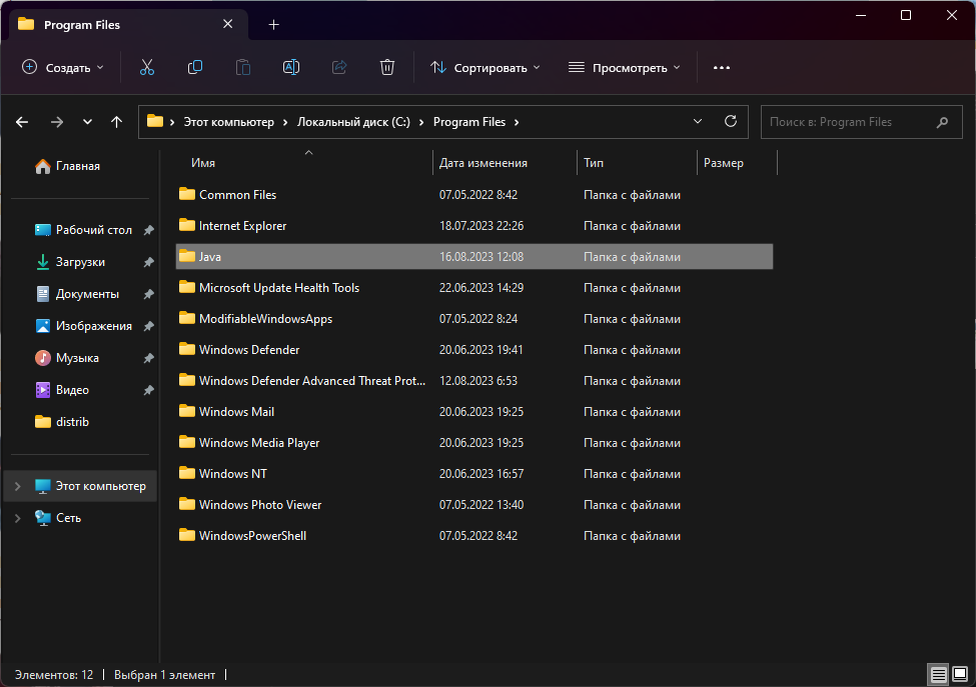Screen dimensions: 976x687
Task: Open Сортировать sort dropdown
Action: point(485,67)
